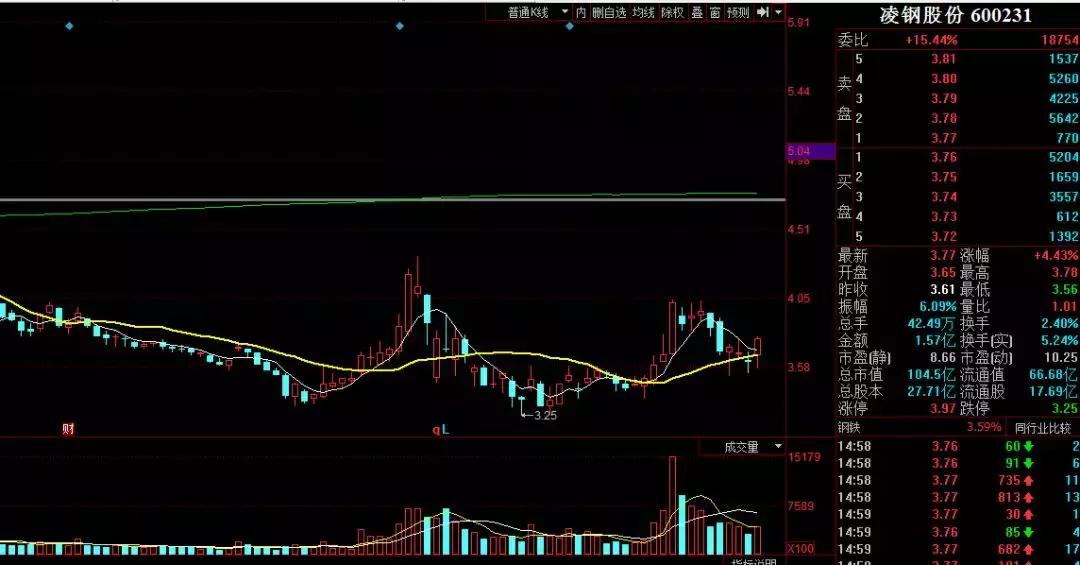Click the trade row with volume 60
This screenshot has width=1080, height=565.
pyautogui.click(x=958, y=446)
